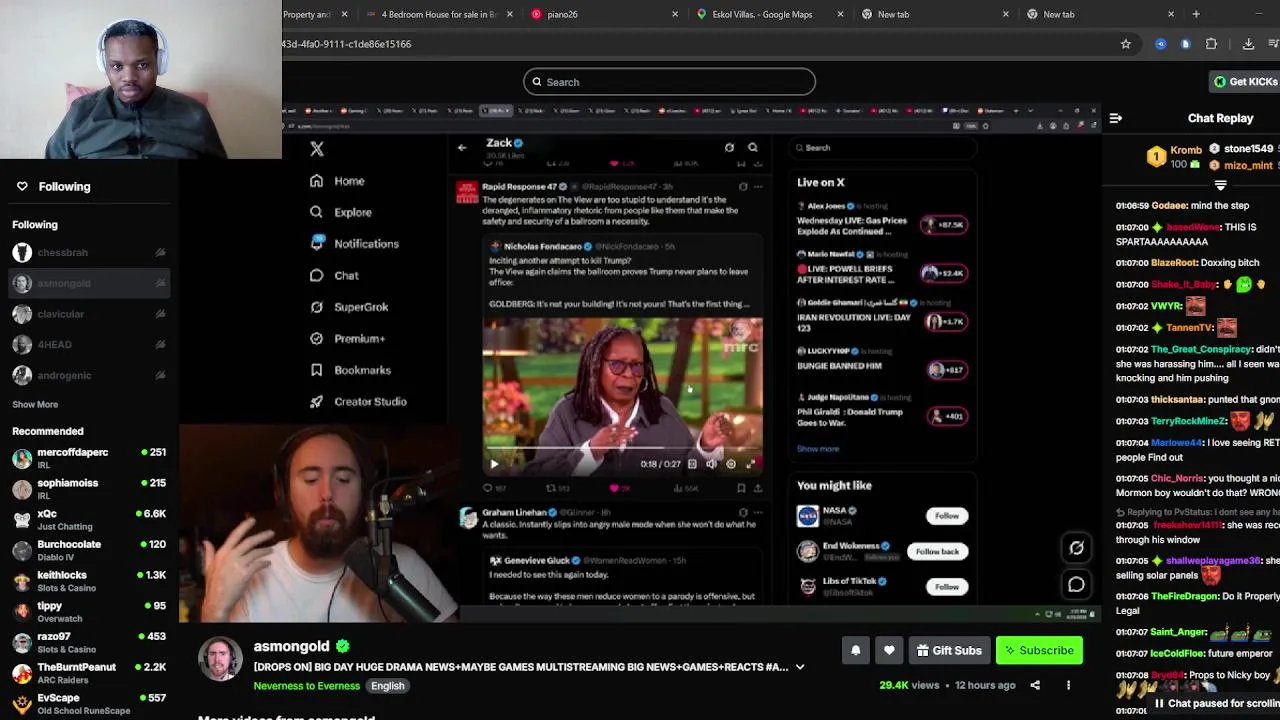Click the browser address bar URL
Image resolution: width=1280 pixels, height=720 pixels.
pos(346,44)
